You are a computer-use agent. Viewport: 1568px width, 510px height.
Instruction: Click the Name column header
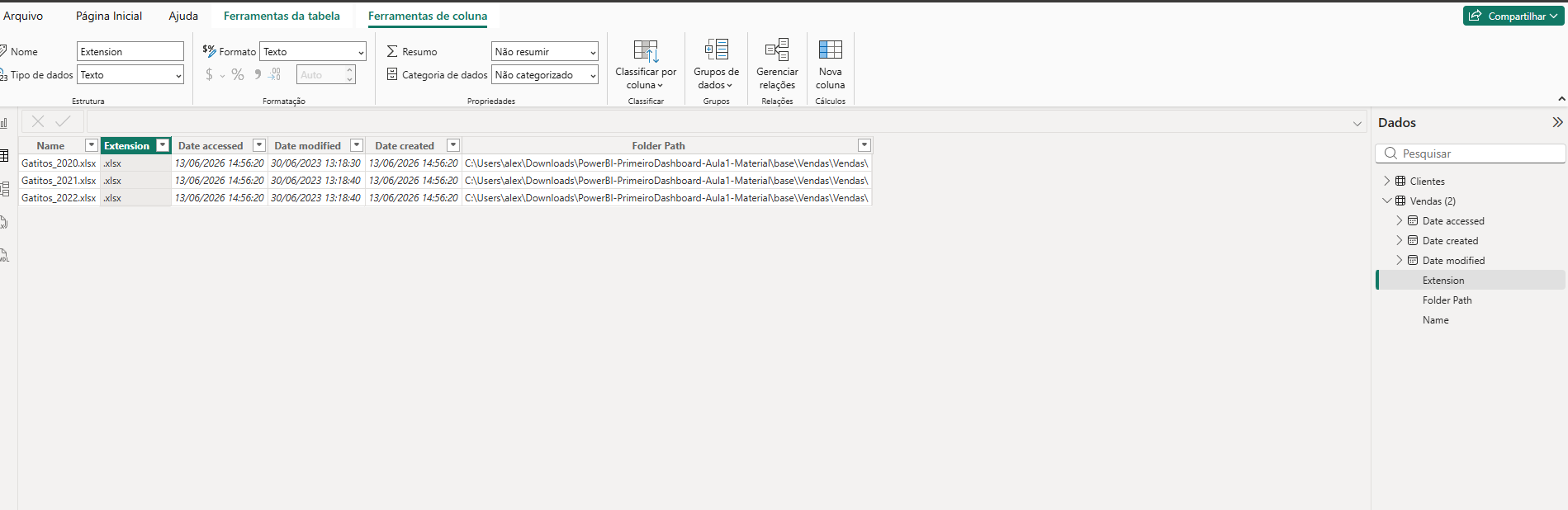[x=50, y=145]
